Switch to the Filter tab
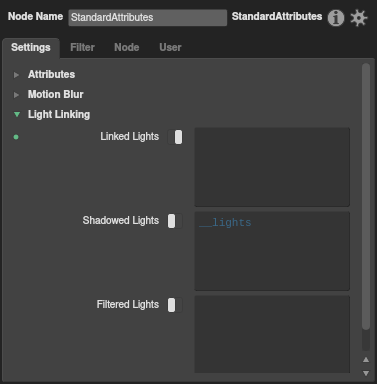 82,47
